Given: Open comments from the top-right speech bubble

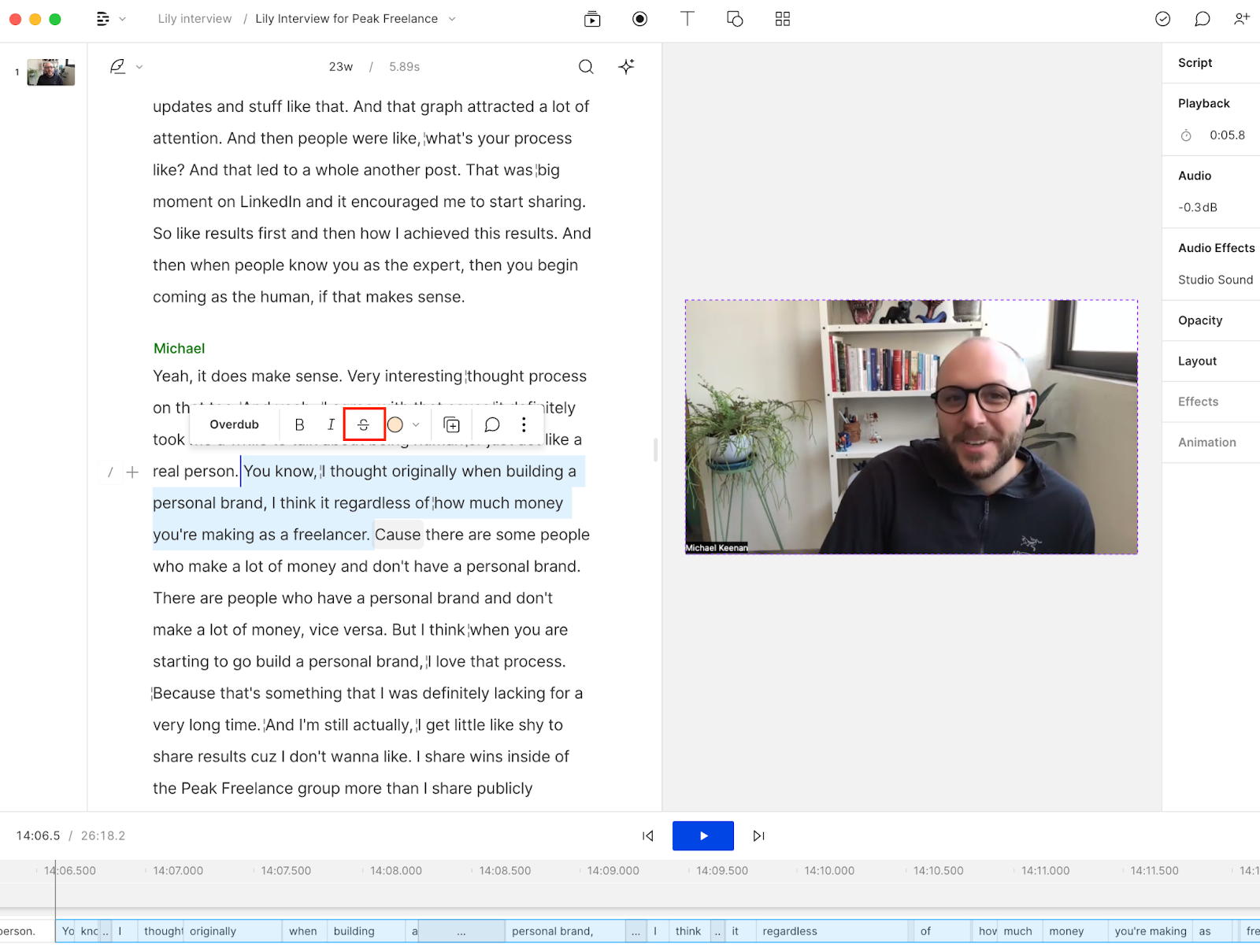Looking at the screenshot, I should 1203,18.
